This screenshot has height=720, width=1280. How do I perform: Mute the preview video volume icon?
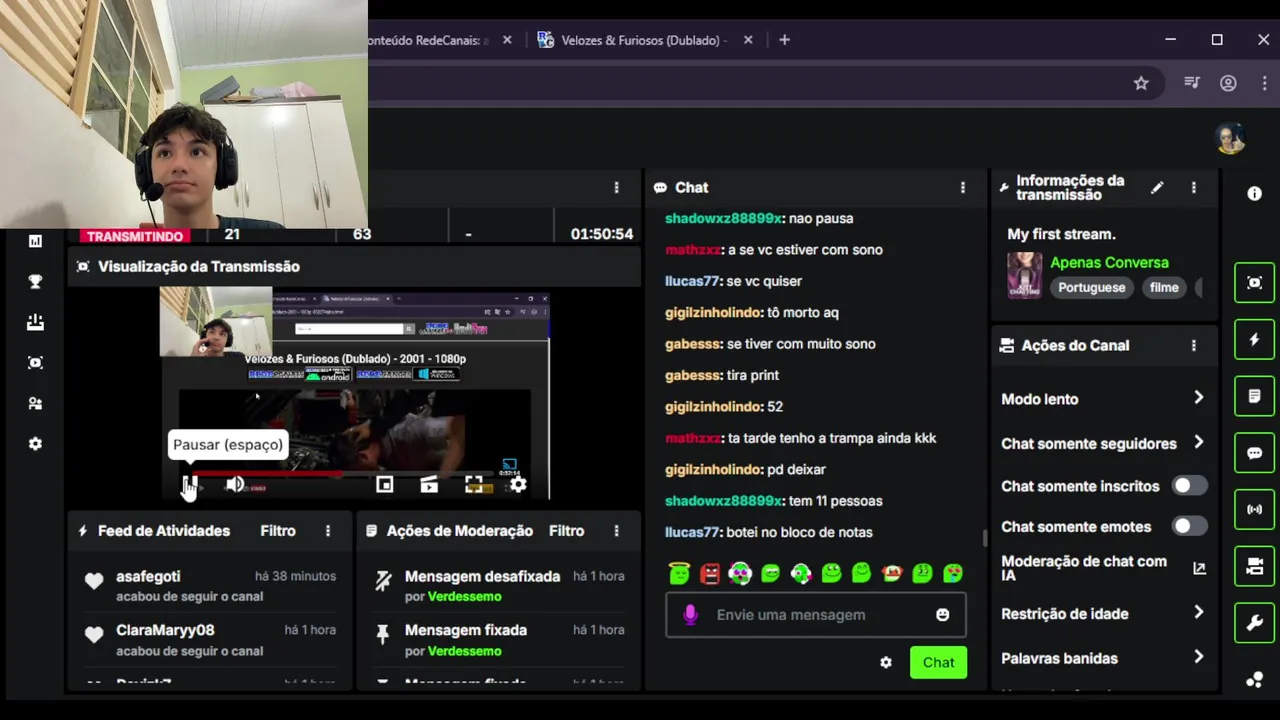pos(235,485)
